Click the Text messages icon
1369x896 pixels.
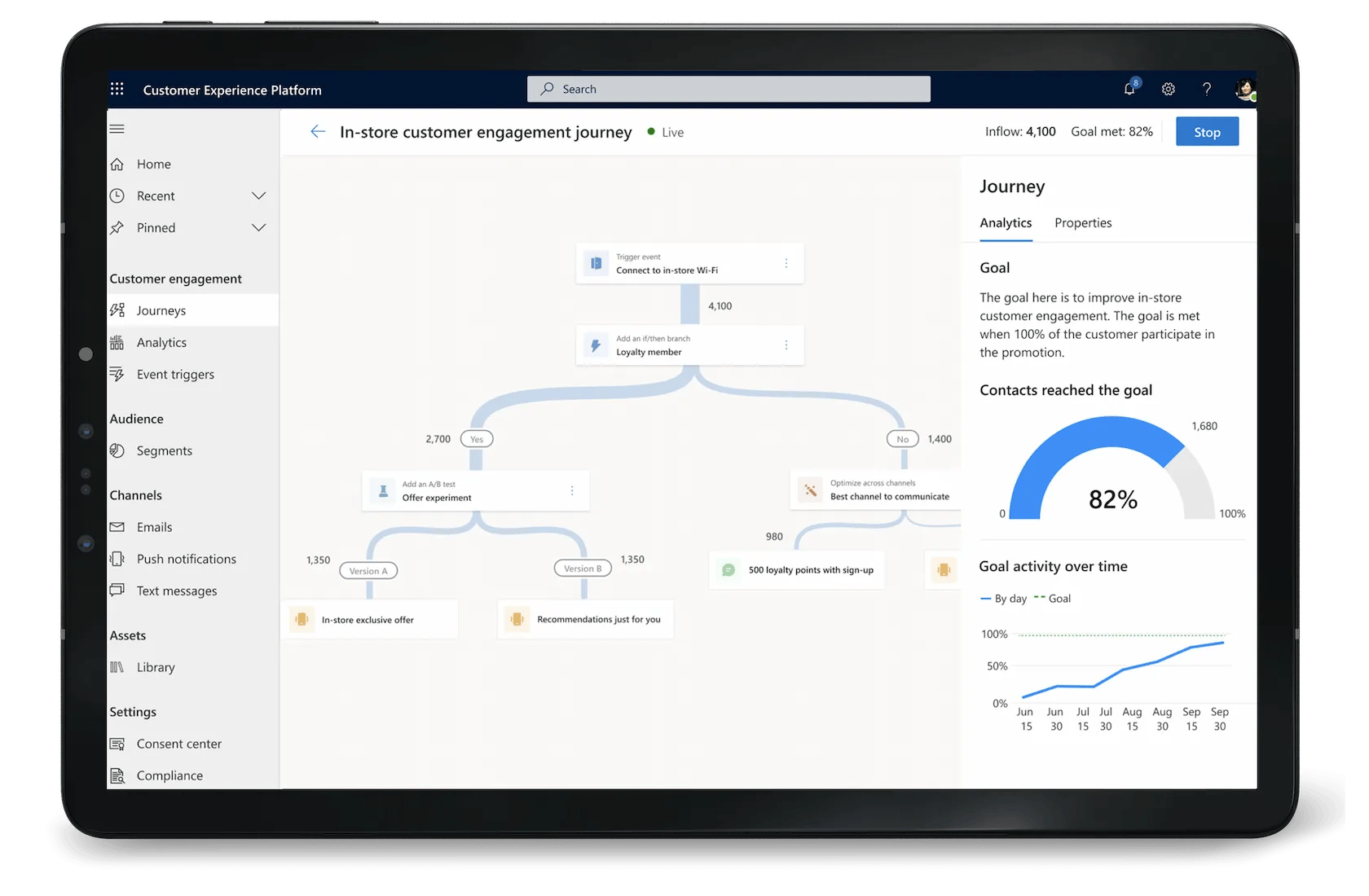click(117, 590)
